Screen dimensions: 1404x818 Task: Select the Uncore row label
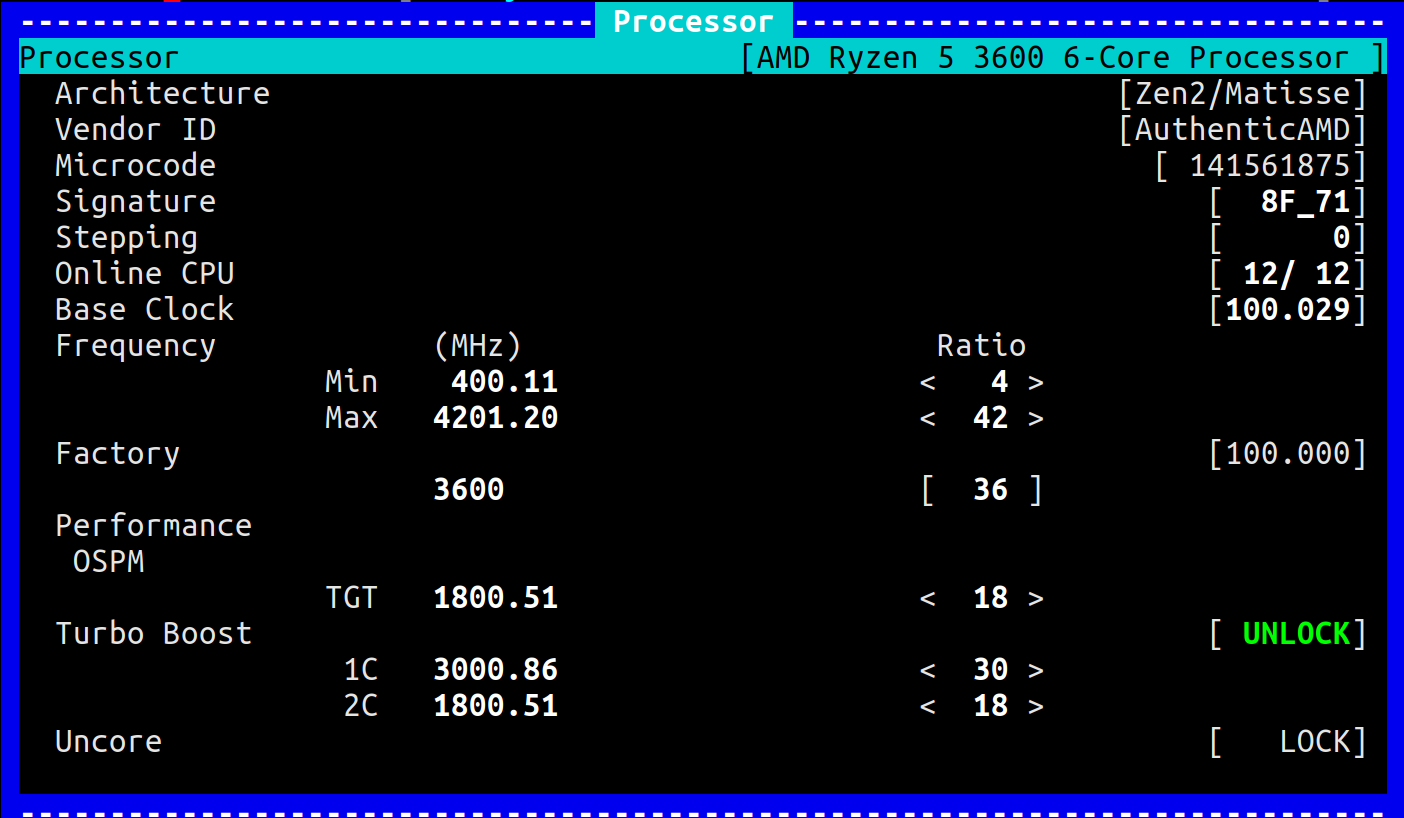[108, 742]
